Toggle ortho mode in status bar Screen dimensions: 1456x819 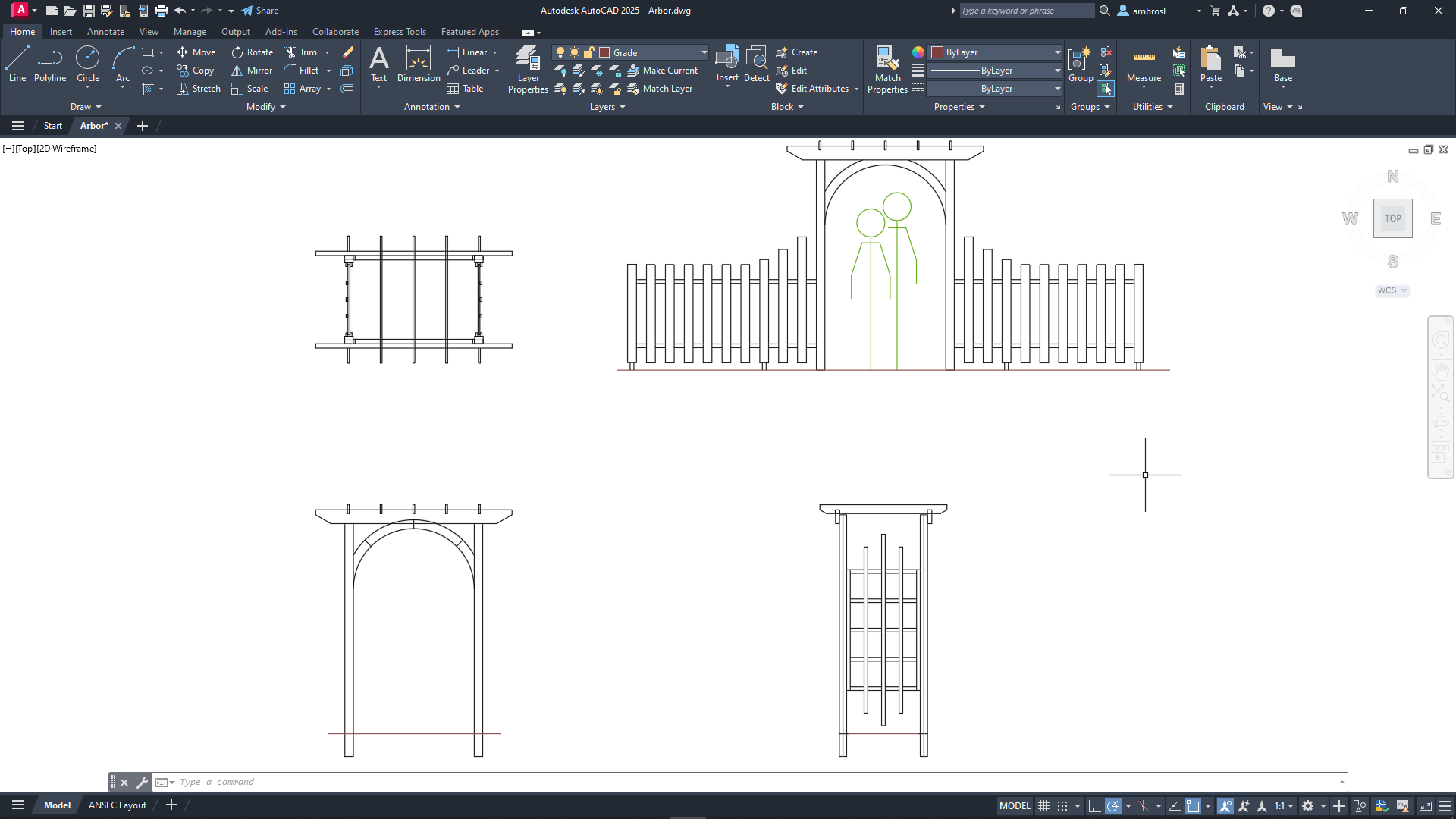click(x=1094, y=806)
